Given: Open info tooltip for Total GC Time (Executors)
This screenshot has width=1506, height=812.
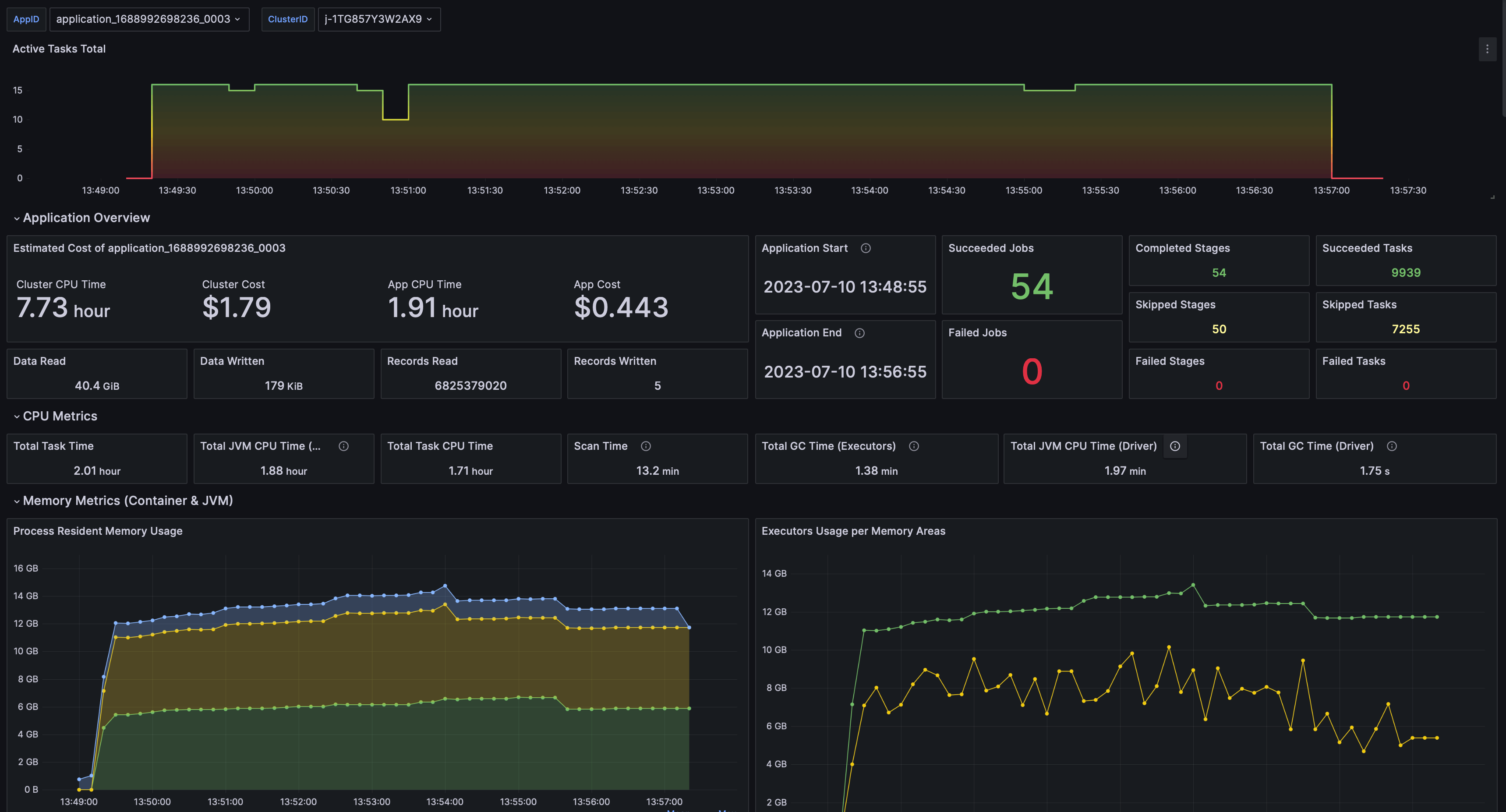Looking at the screenshot, I should 914,445.
